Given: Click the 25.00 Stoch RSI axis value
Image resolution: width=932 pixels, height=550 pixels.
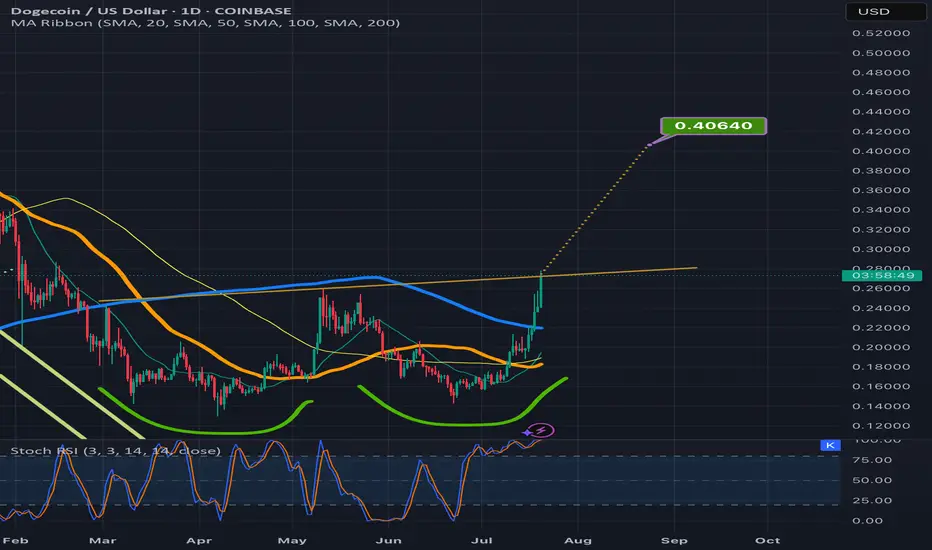Looking at the screenshot, I should tap(872, 501).
